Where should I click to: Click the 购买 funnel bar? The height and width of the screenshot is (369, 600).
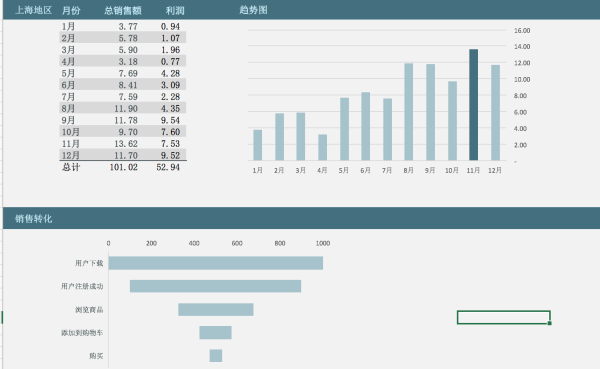coord(216,356)
